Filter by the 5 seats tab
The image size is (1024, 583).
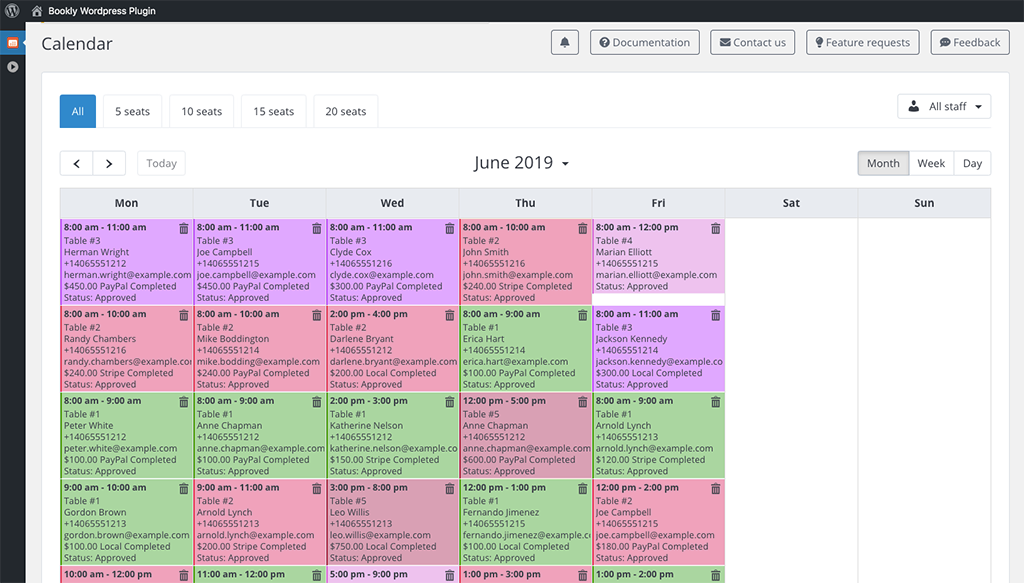point(133,111)
